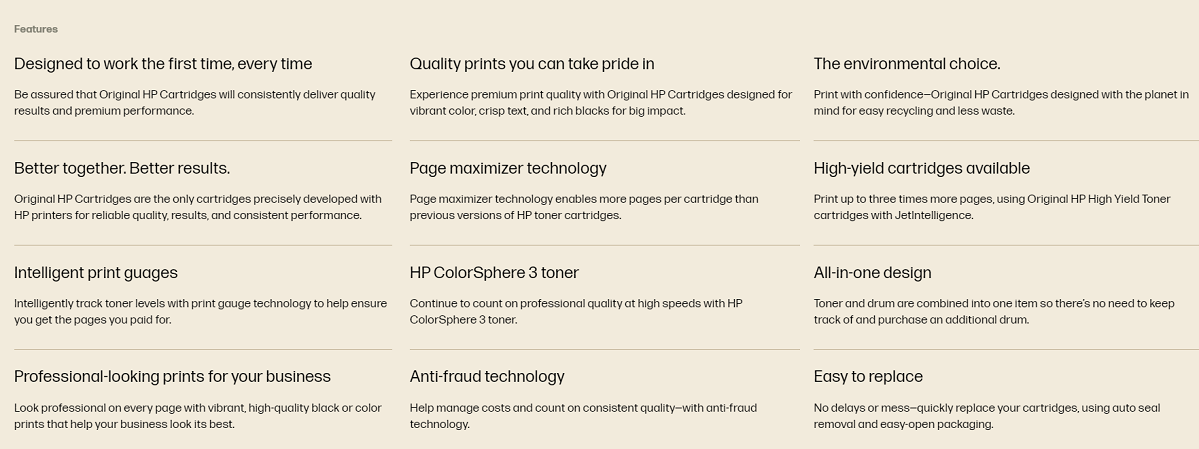Select 'Designed to work the first time' heading

tap(163, 64)
